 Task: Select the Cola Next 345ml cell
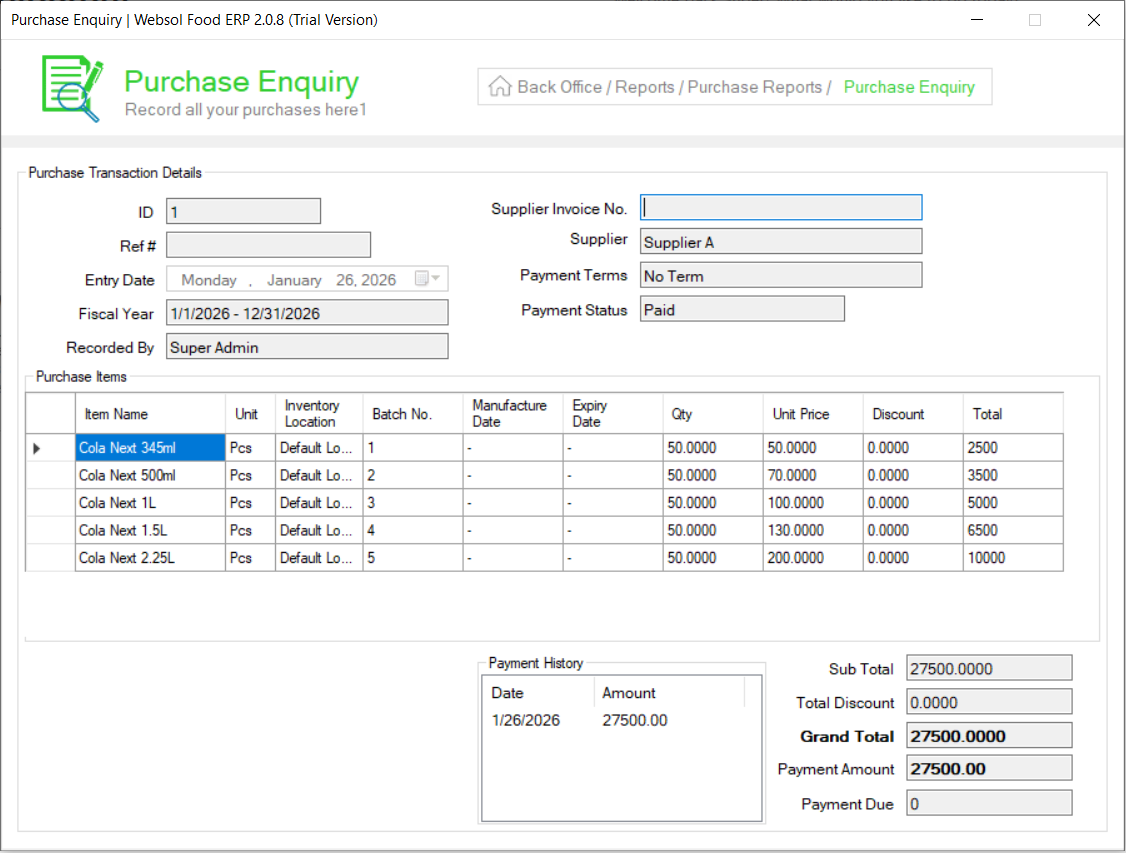[150, 448]
